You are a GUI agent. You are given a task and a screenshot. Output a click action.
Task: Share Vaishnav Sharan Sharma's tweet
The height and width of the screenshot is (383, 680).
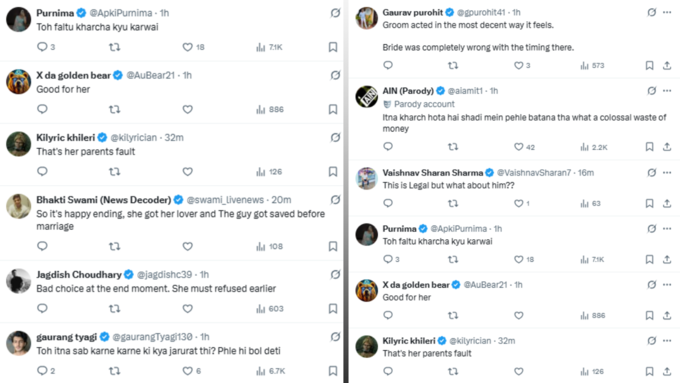point(667,203)
